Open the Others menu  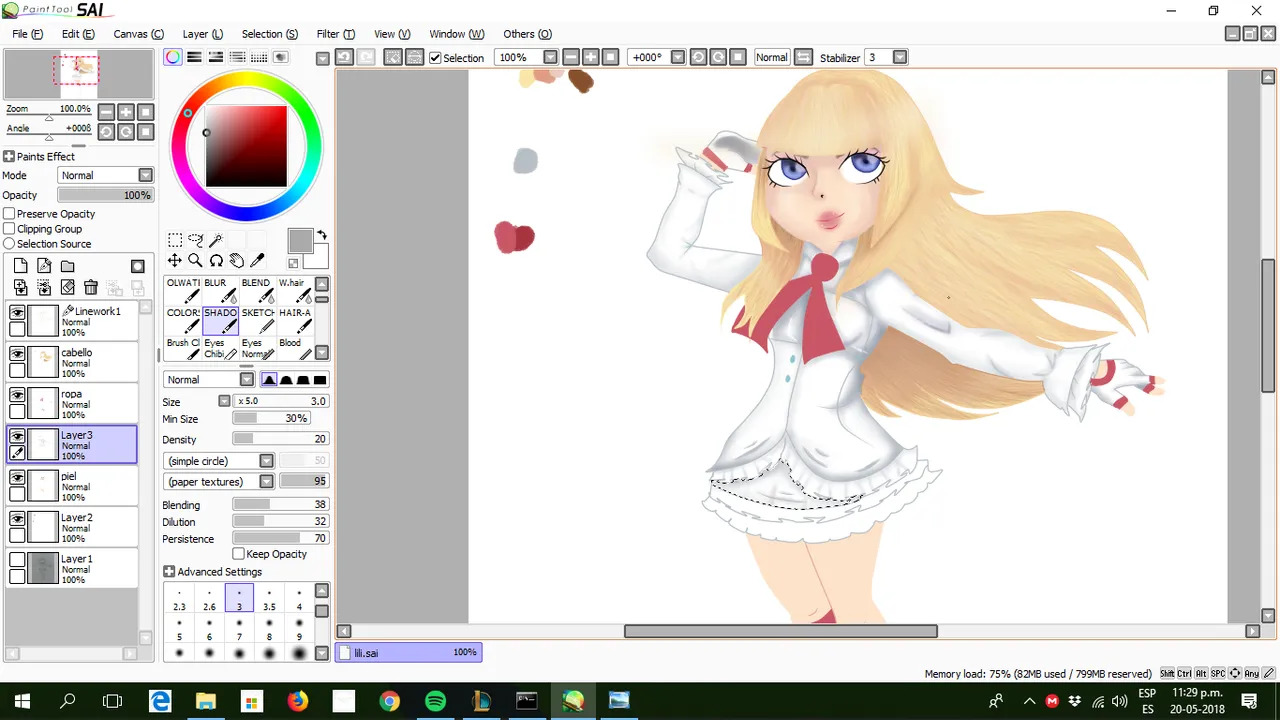(527, 34)
